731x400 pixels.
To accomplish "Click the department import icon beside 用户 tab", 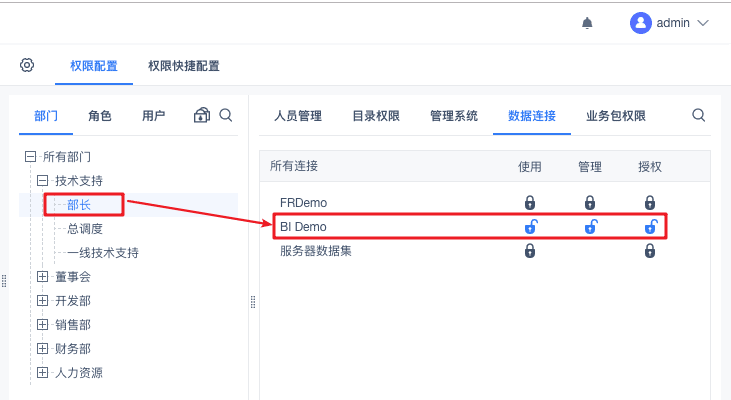I will pyautogui.click(x=201, y=115).
